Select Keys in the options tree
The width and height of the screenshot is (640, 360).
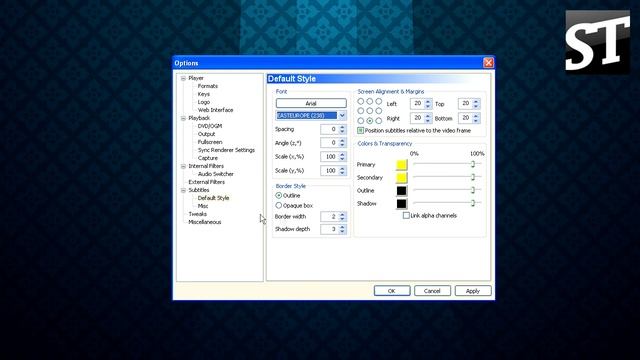[204, 94]
